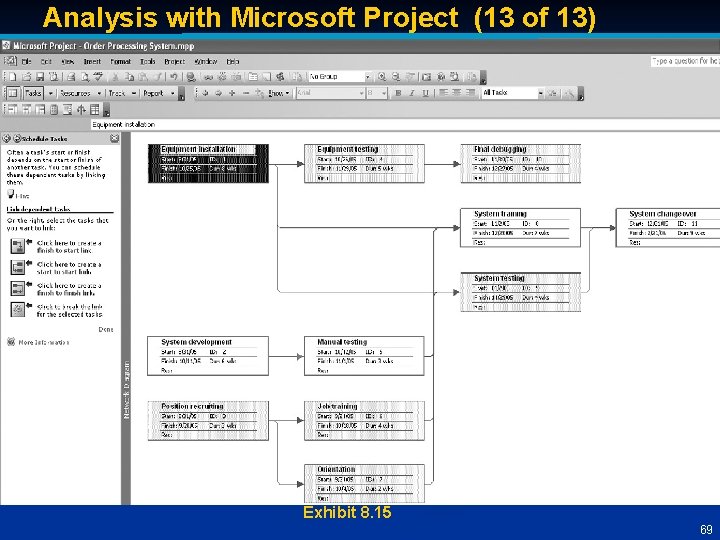Select the Equipment testing task node

(364, 163)
